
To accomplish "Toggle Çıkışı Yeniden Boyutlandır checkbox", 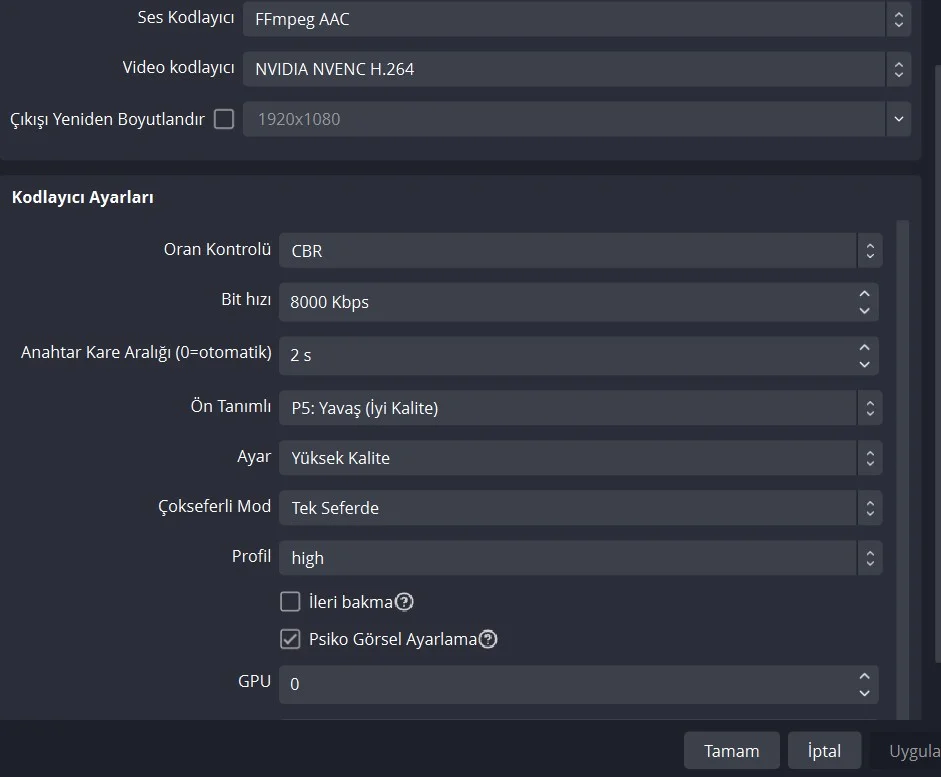I will [x=224, y=119].
